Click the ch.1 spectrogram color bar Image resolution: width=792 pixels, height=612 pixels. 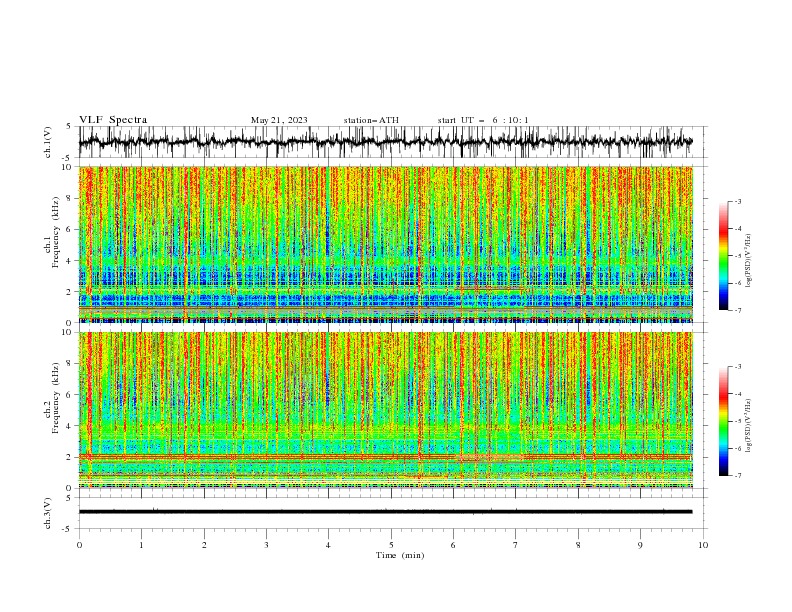[723, 256]
